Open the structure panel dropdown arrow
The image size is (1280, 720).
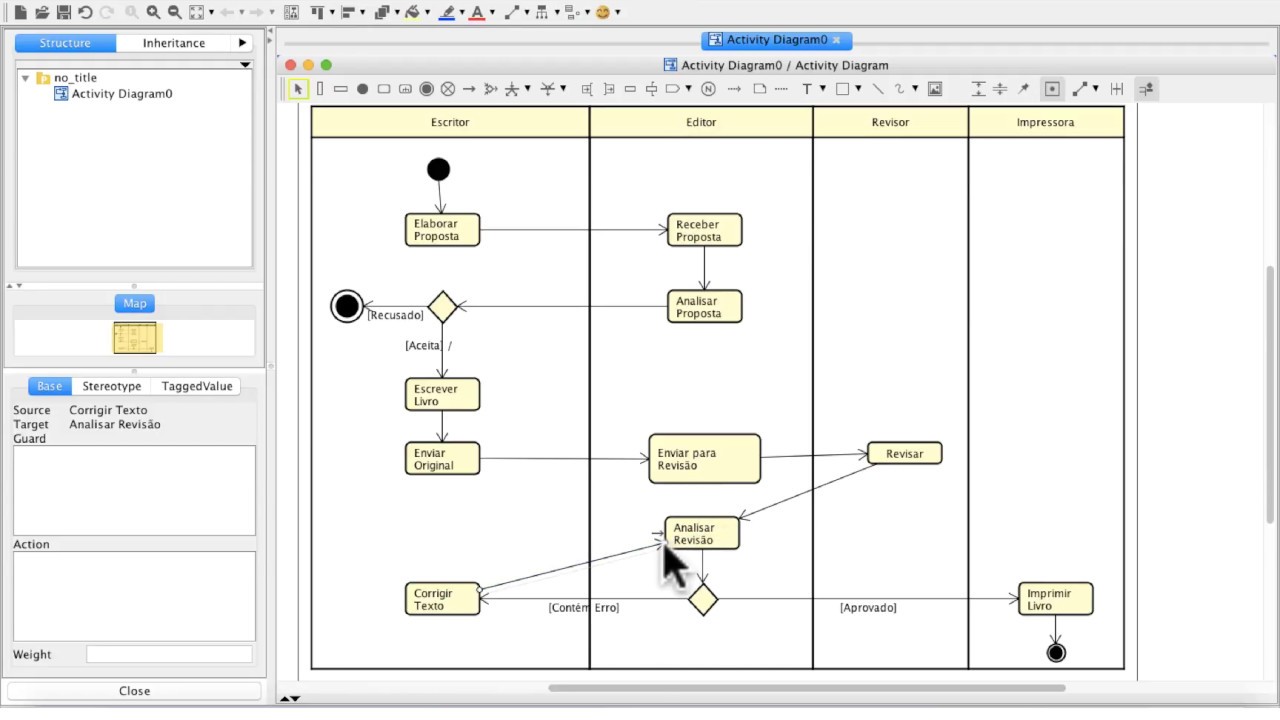(245, 65)
